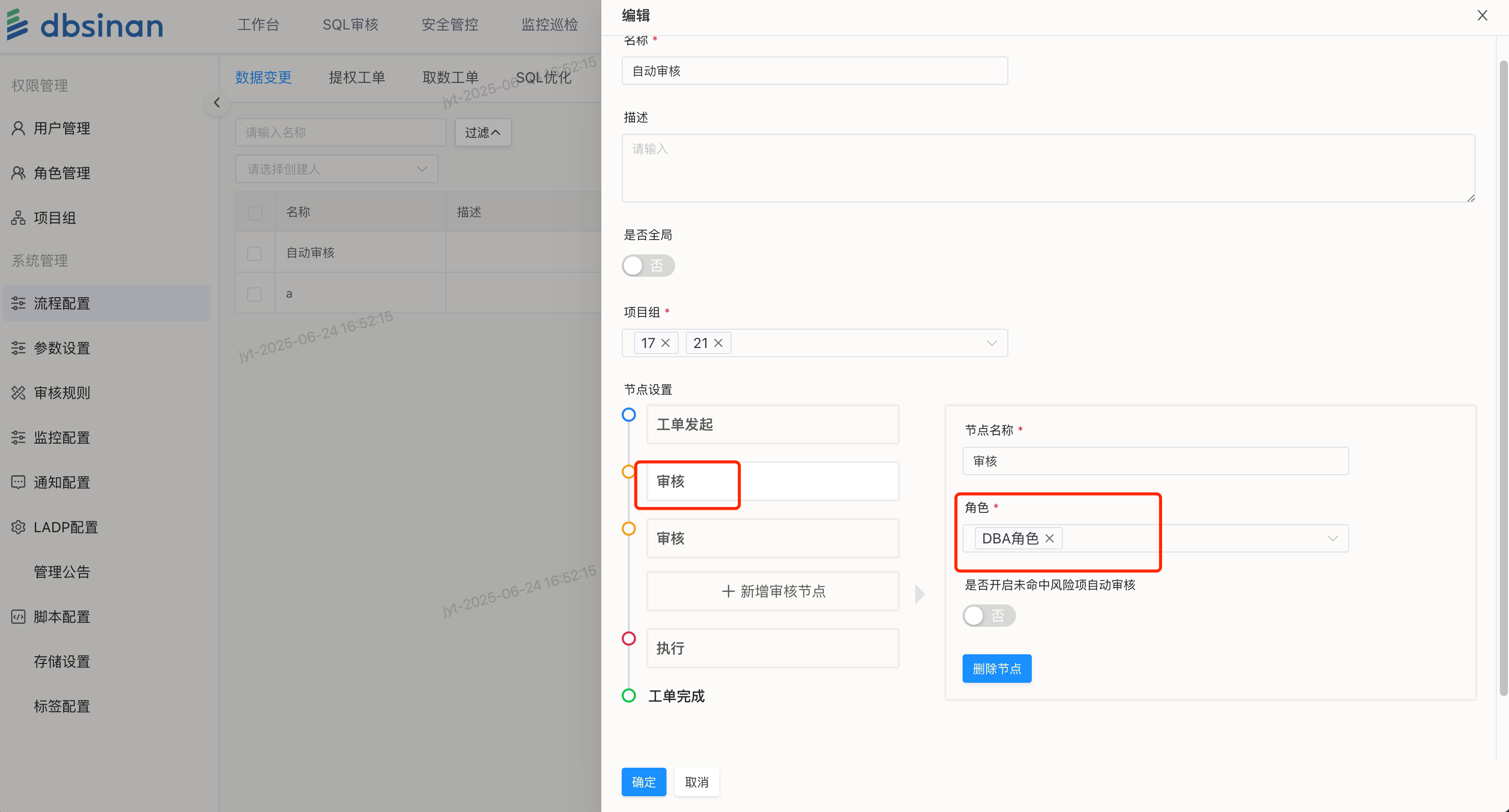Collapse the sidebar with chevron arrow

point(217,103)
